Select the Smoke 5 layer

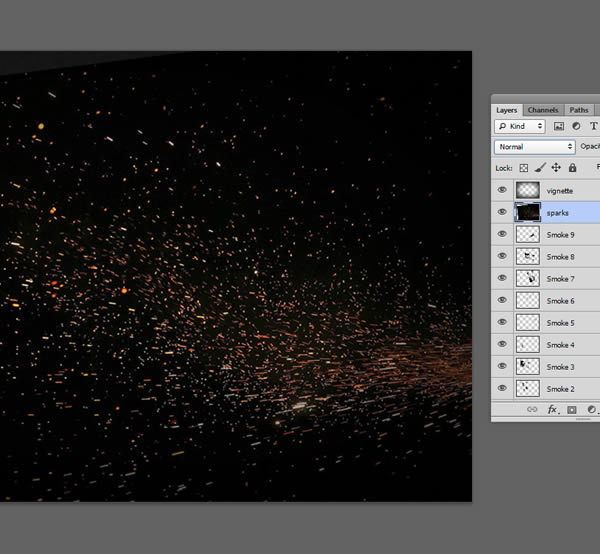tap(557, 323)
